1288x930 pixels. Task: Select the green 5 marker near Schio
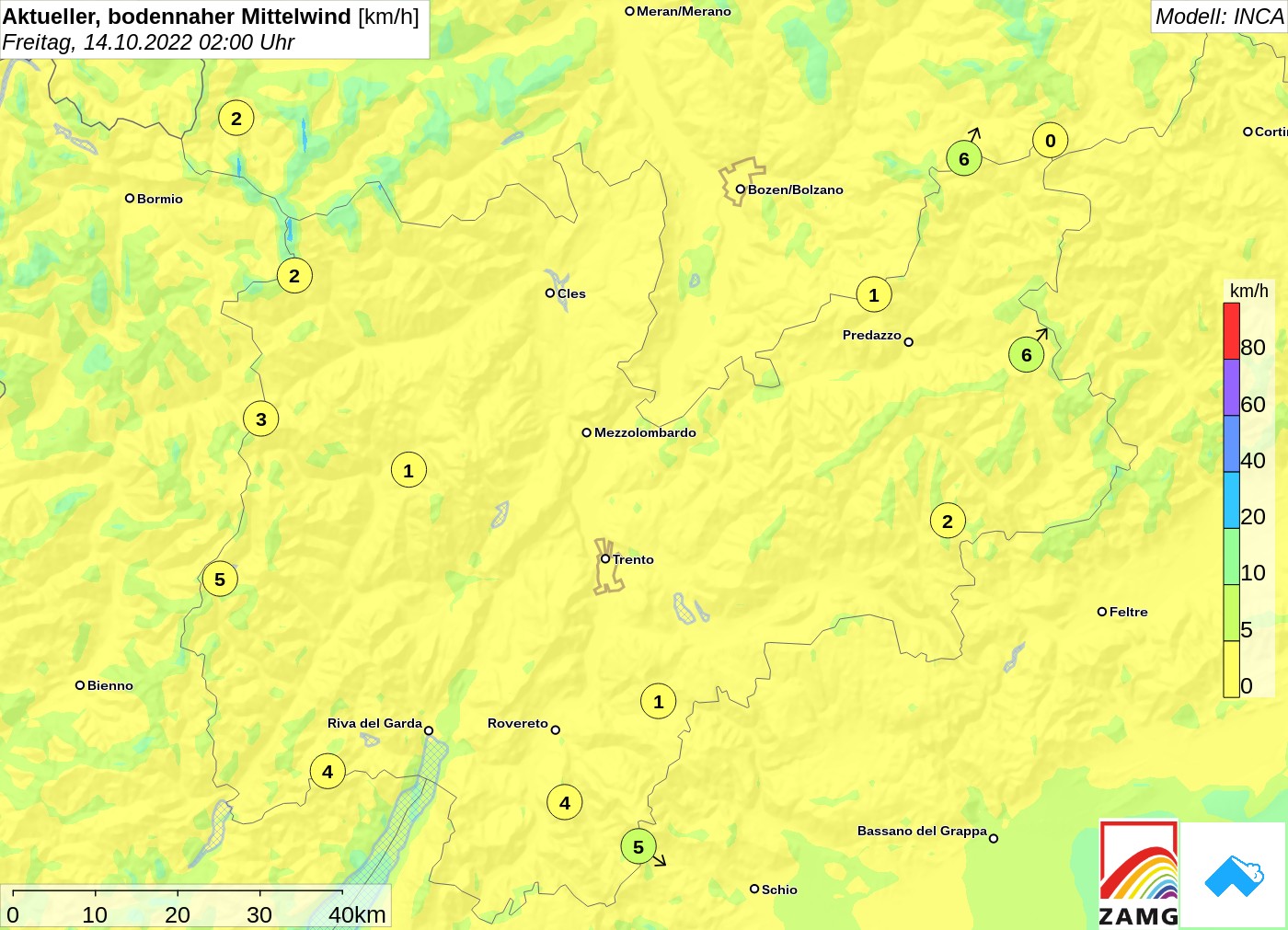pyautogui.click(x=638, y=847)
